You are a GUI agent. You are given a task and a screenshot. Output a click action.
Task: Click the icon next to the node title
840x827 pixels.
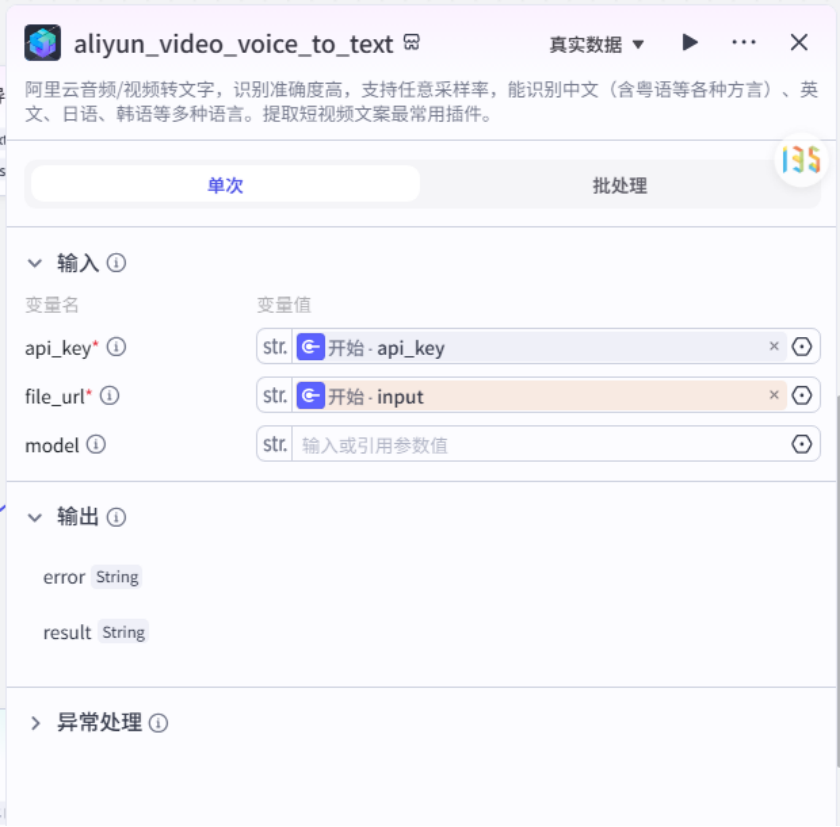click(x=411, y=42)
